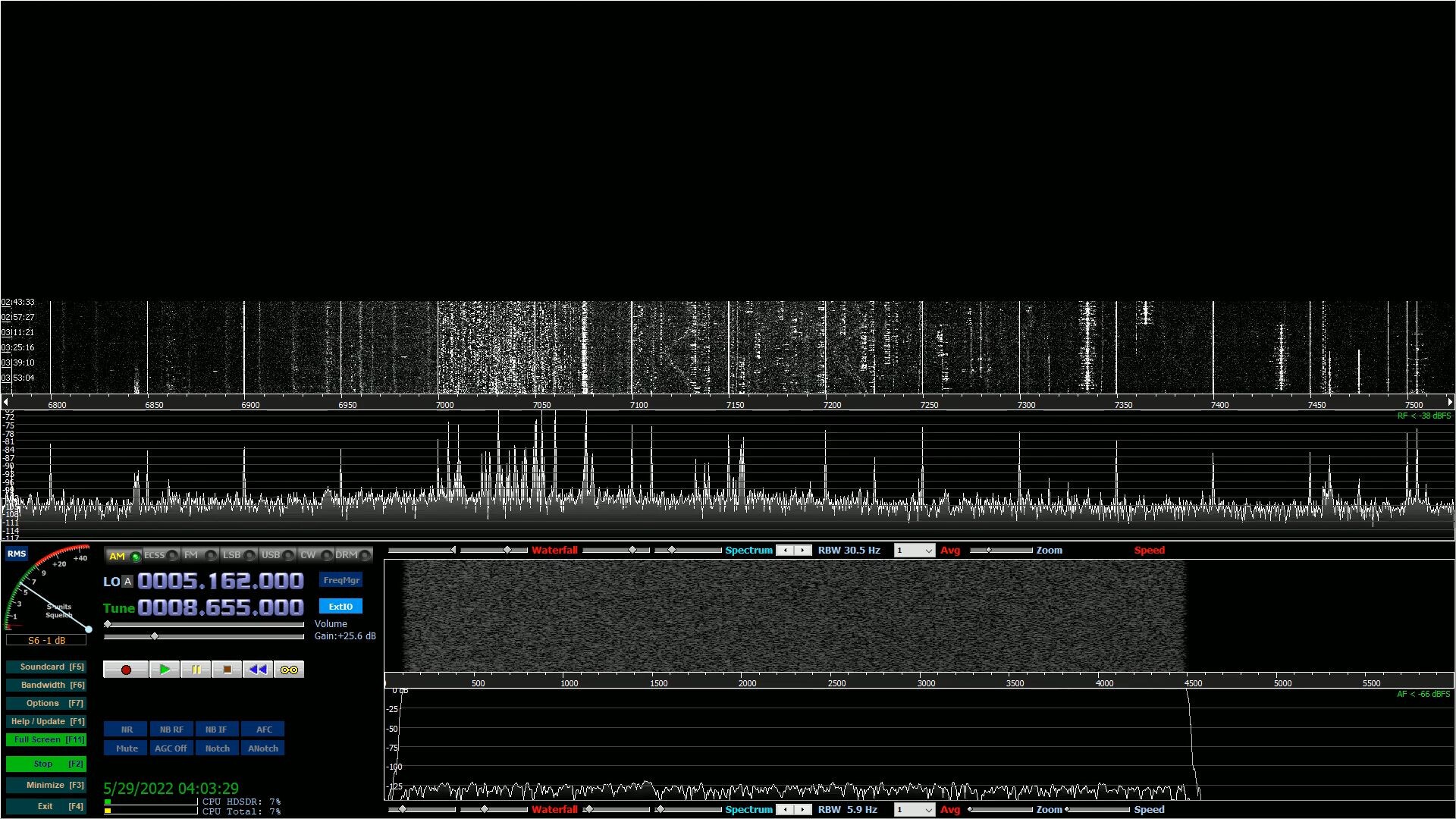Stop playback with the square stop icon
This screenshot has width=1456, height=819.
pos(227,669)
